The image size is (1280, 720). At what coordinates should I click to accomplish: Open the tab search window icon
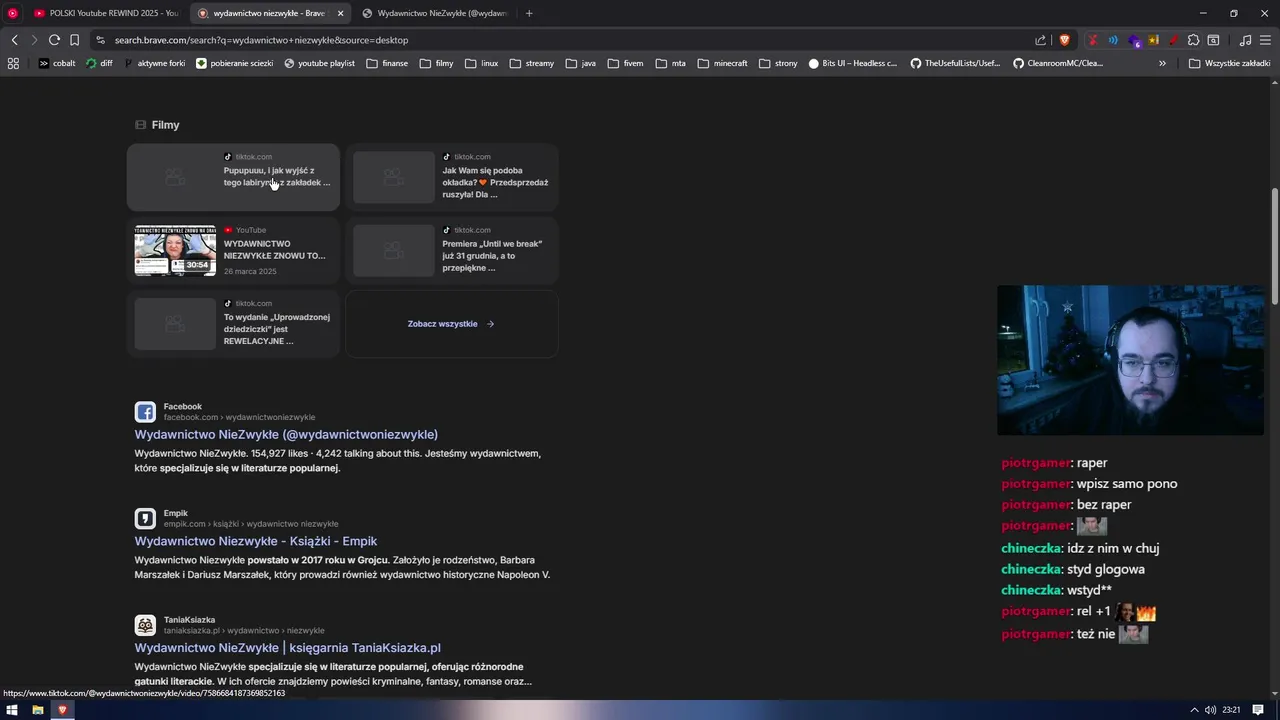pyautogui.click(x=1213, y=40)
